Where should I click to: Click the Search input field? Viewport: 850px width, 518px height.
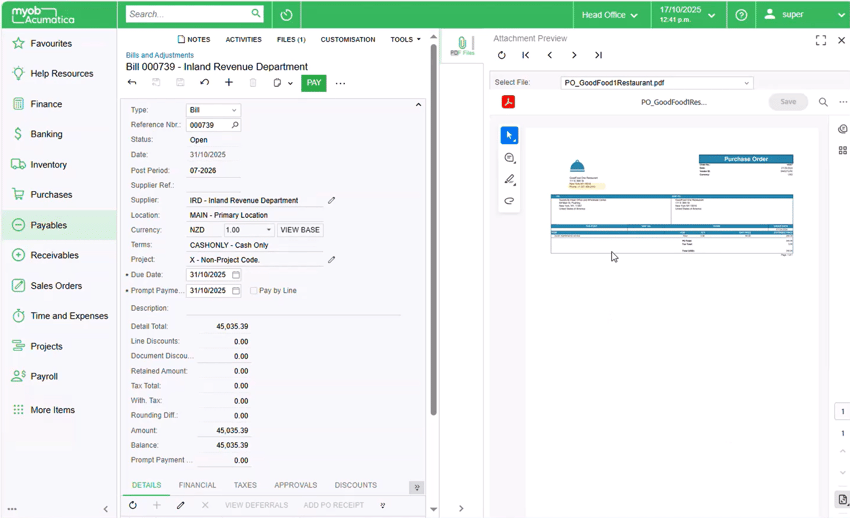tap(188, 14)
